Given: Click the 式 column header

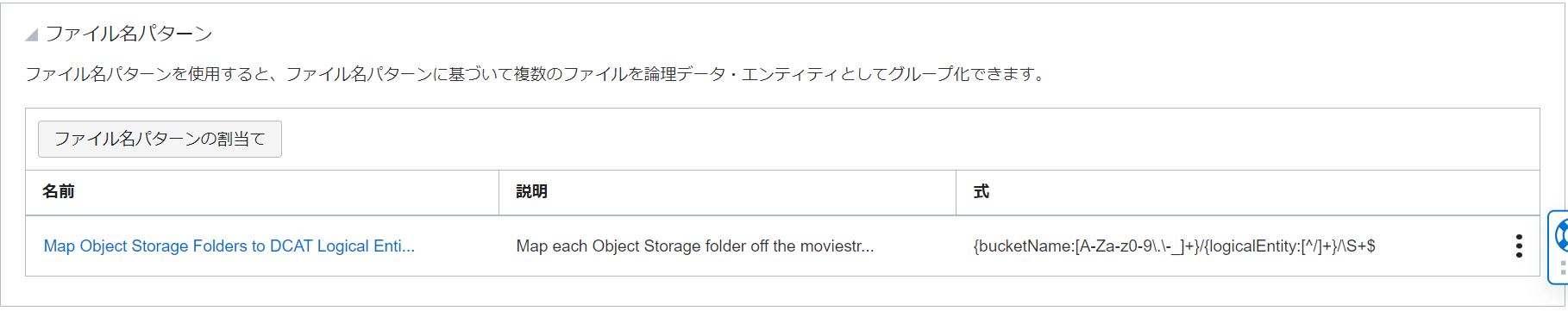Looking at the screenshot, I should click(x=981, y=191).
